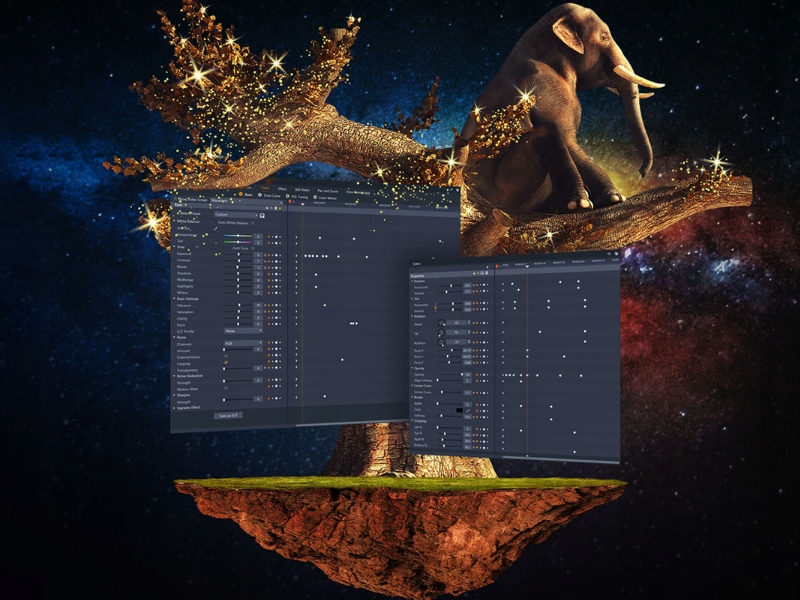
Task: Tick the Auto White Balance checkbox
Action: [x=253, y=223]
